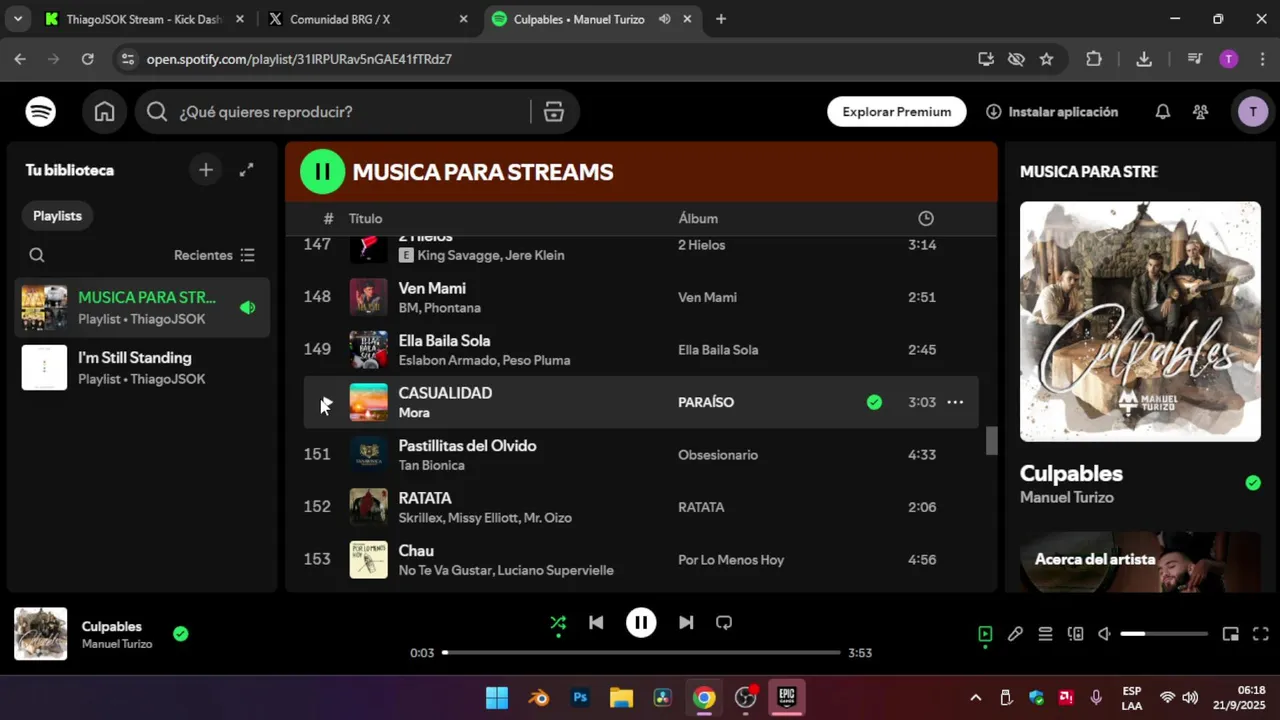The width and height of the screenshot is (1280, 720).
Task: Toggle saved check in now playing bar
Action: coord(180,633)
